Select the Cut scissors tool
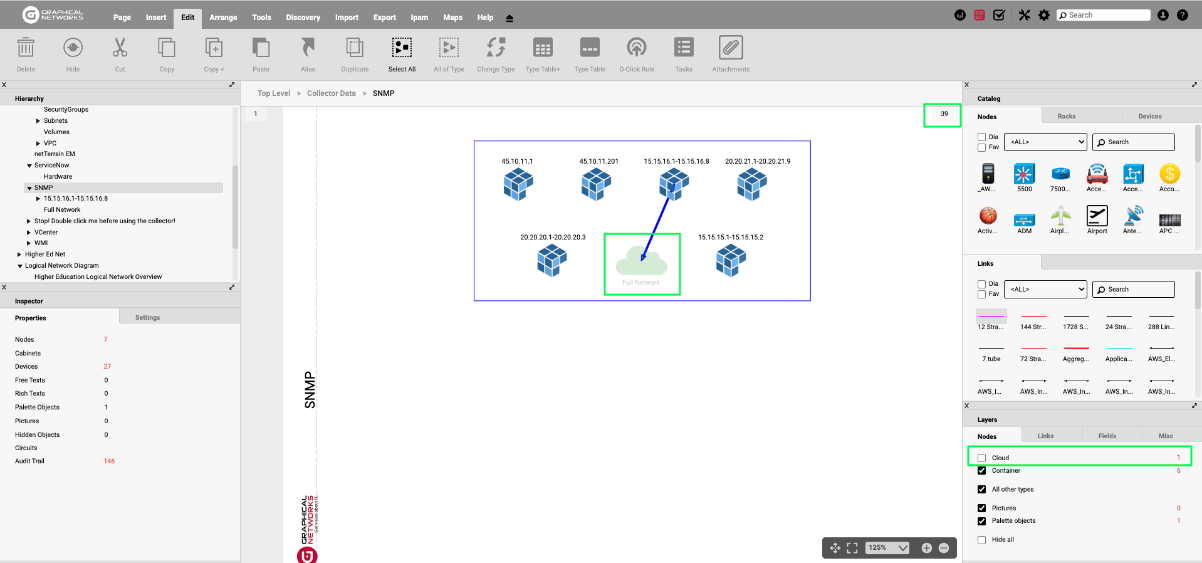The height and width of the screenshot is (563, 1202). pyautogui.click(x=120, y=48)
